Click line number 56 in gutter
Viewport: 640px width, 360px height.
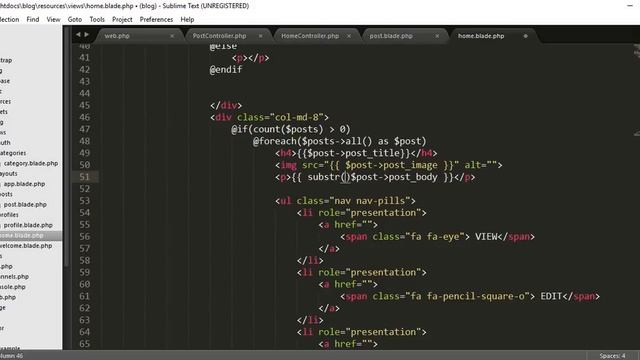(x=84, y=236)
